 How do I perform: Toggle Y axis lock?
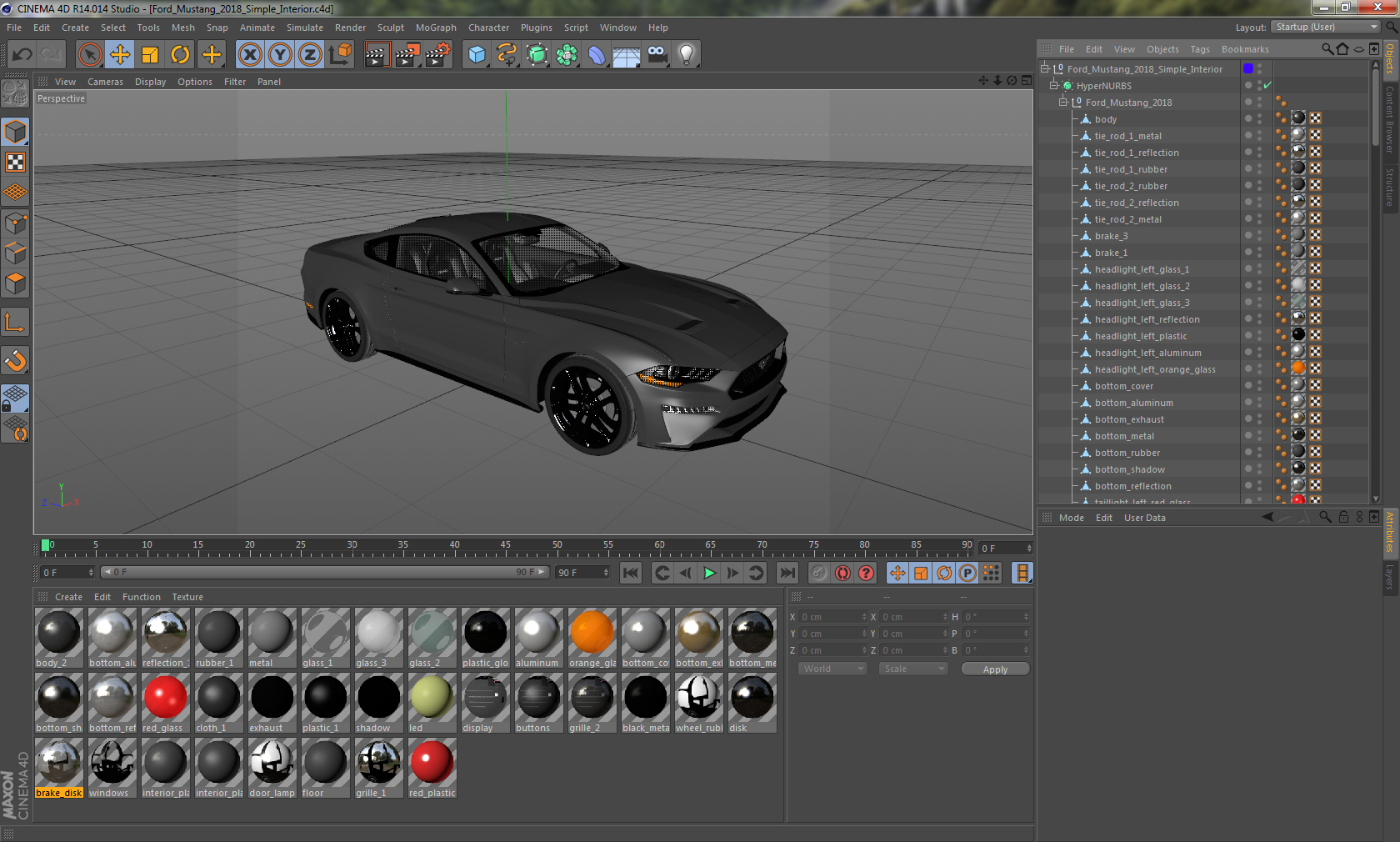(280, 55)
